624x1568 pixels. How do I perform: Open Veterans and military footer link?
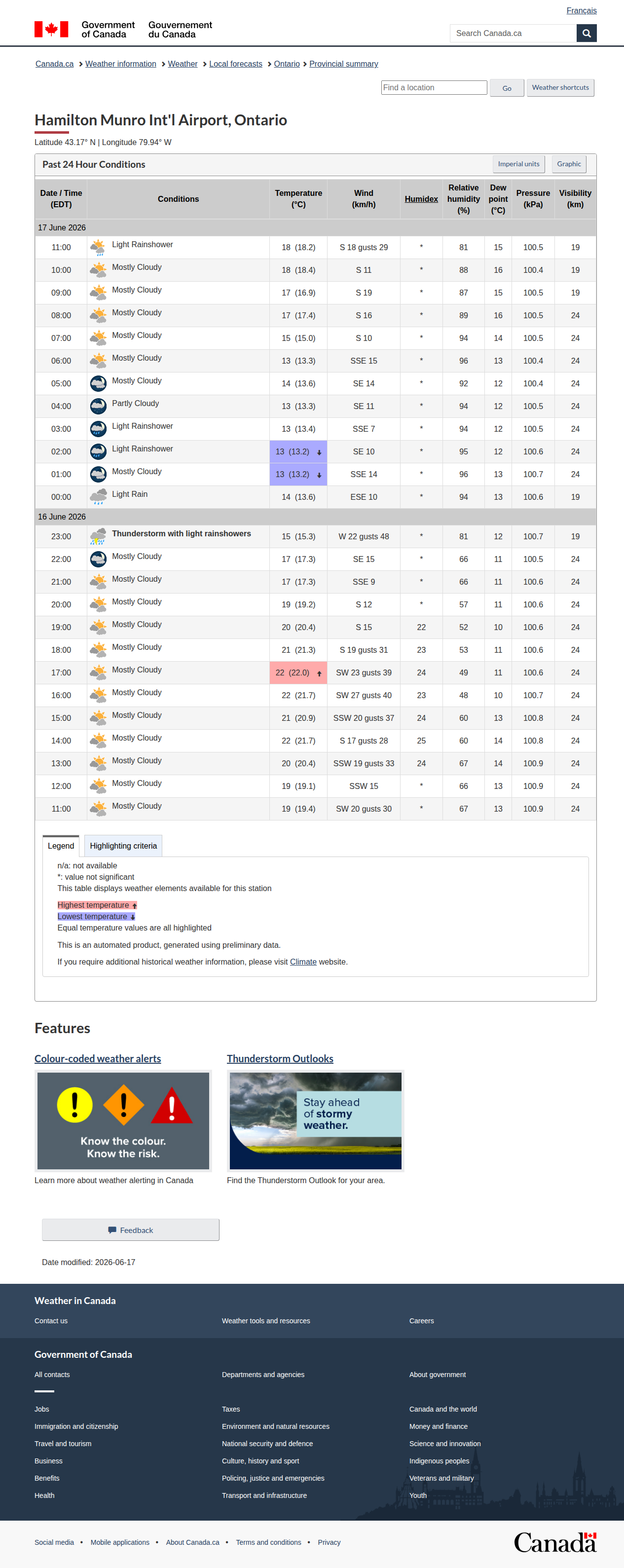pos(441,1478)
